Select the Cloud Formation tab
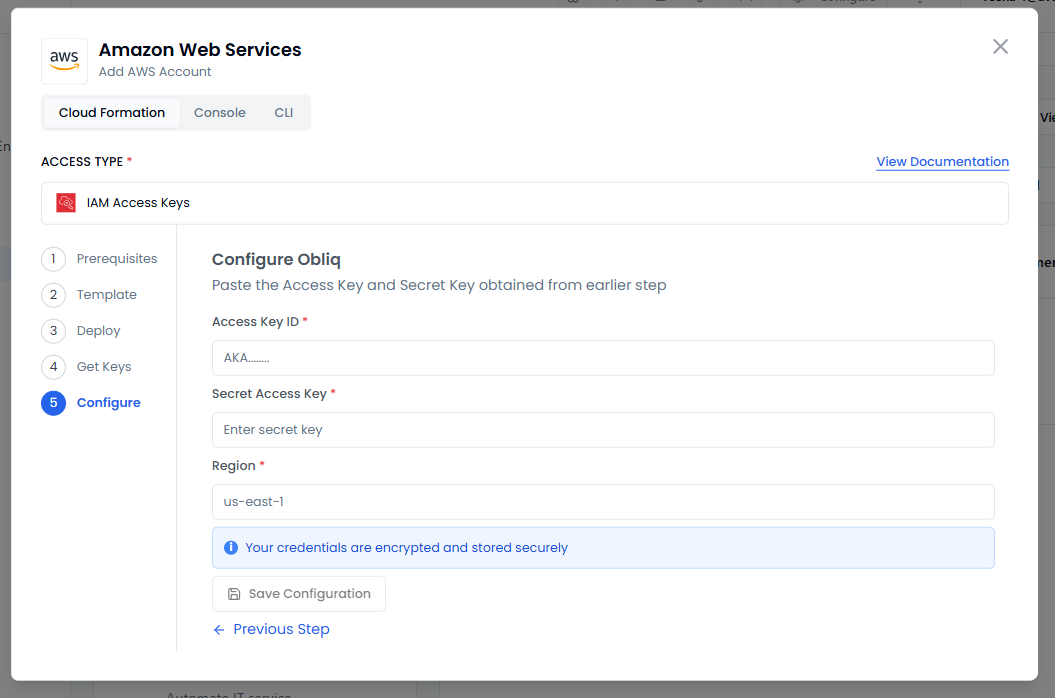This screenshot has width=1061, height=698. click(111, 113)
